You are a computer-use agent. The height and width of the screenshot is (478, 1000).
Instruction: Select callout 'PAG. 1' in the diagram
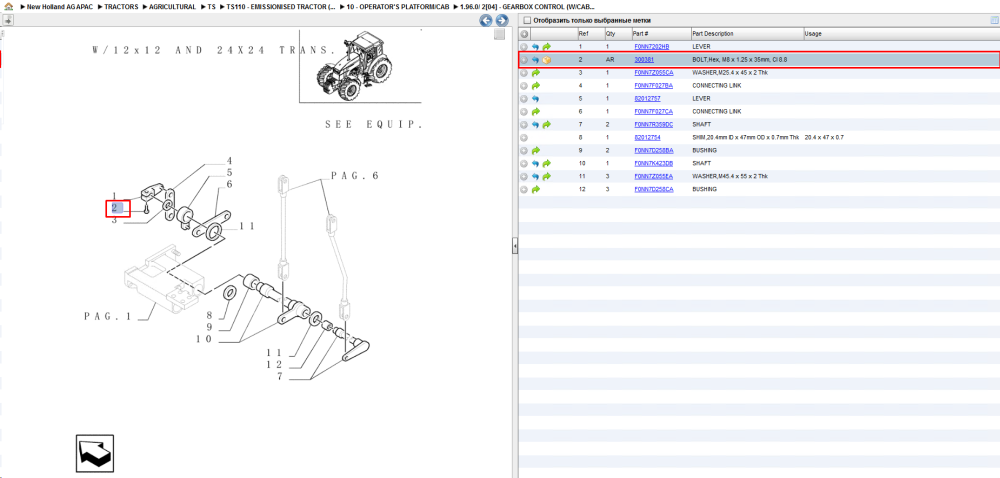click(107, 315)
